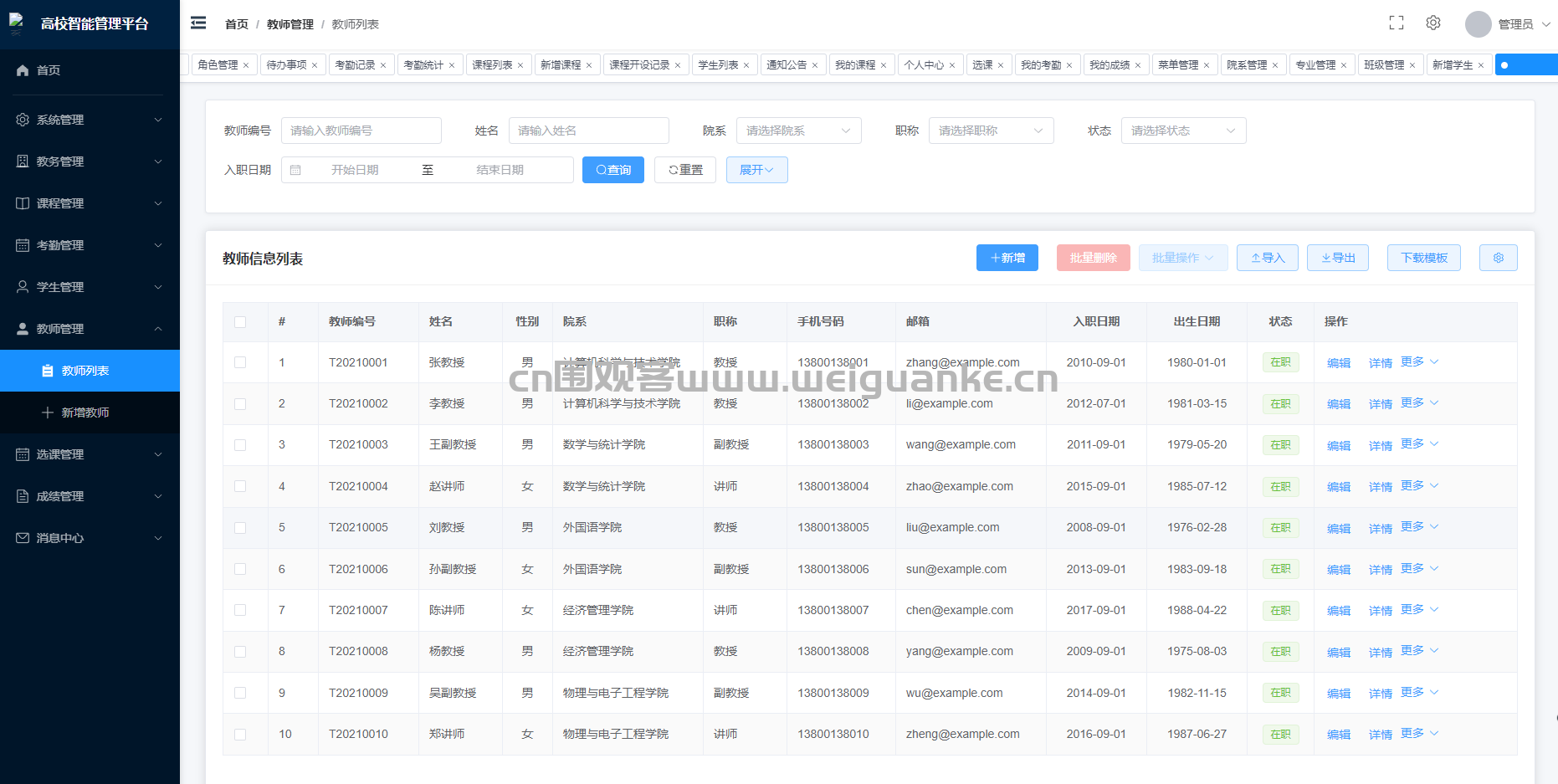
Task: Check the row checkbox for T20210001
Action: point(240,362)
